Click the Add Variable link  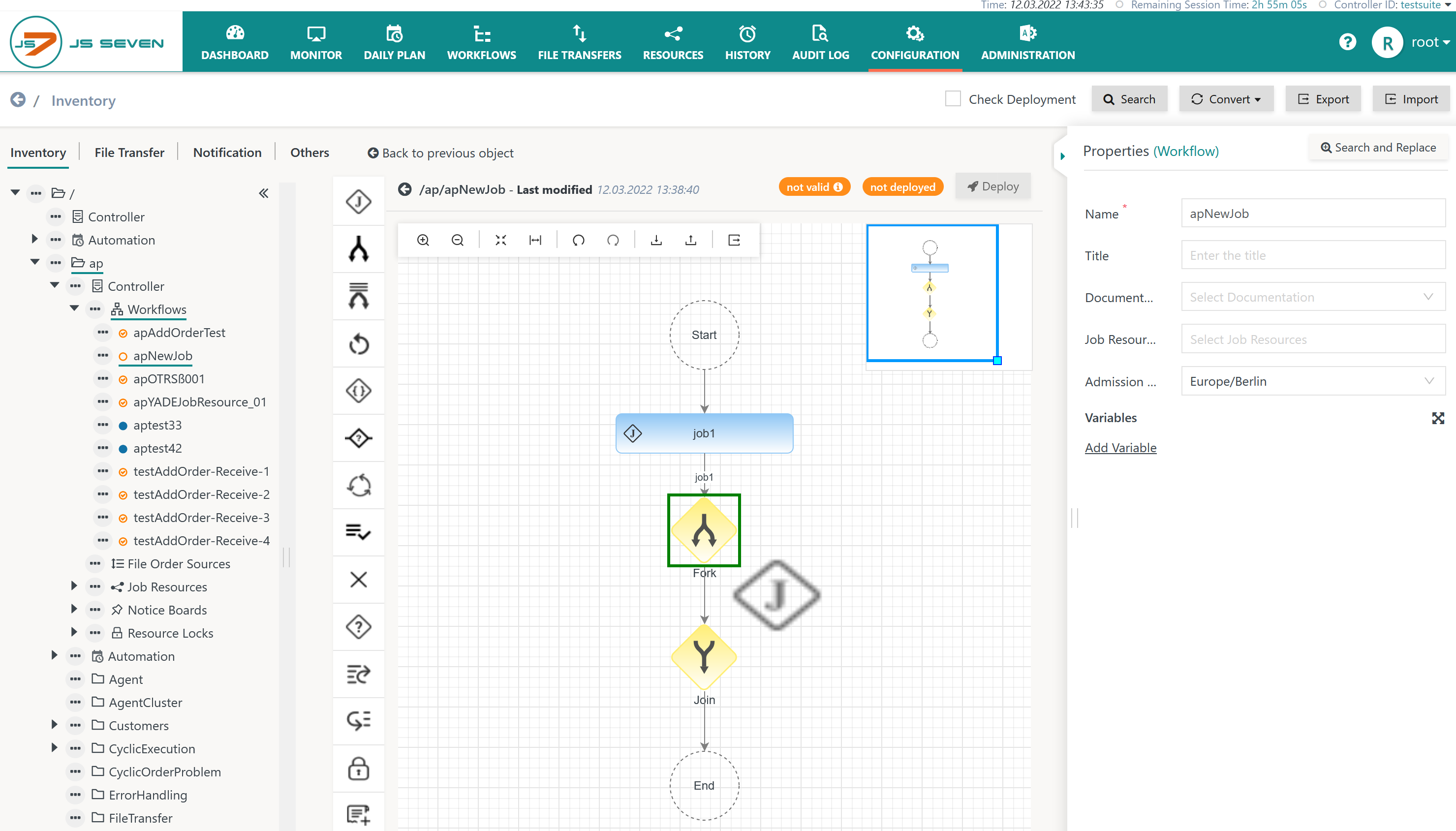[1120, 447]
